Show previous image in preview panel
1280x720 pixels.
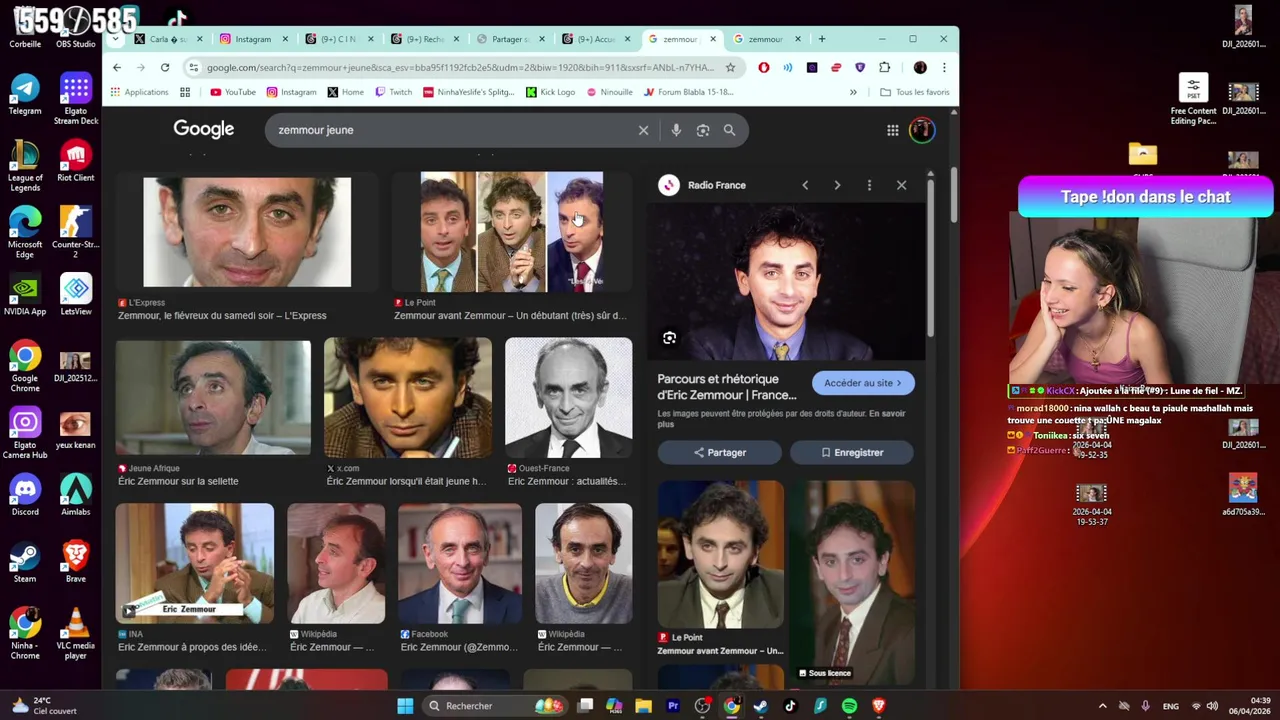tap(805, 185)
